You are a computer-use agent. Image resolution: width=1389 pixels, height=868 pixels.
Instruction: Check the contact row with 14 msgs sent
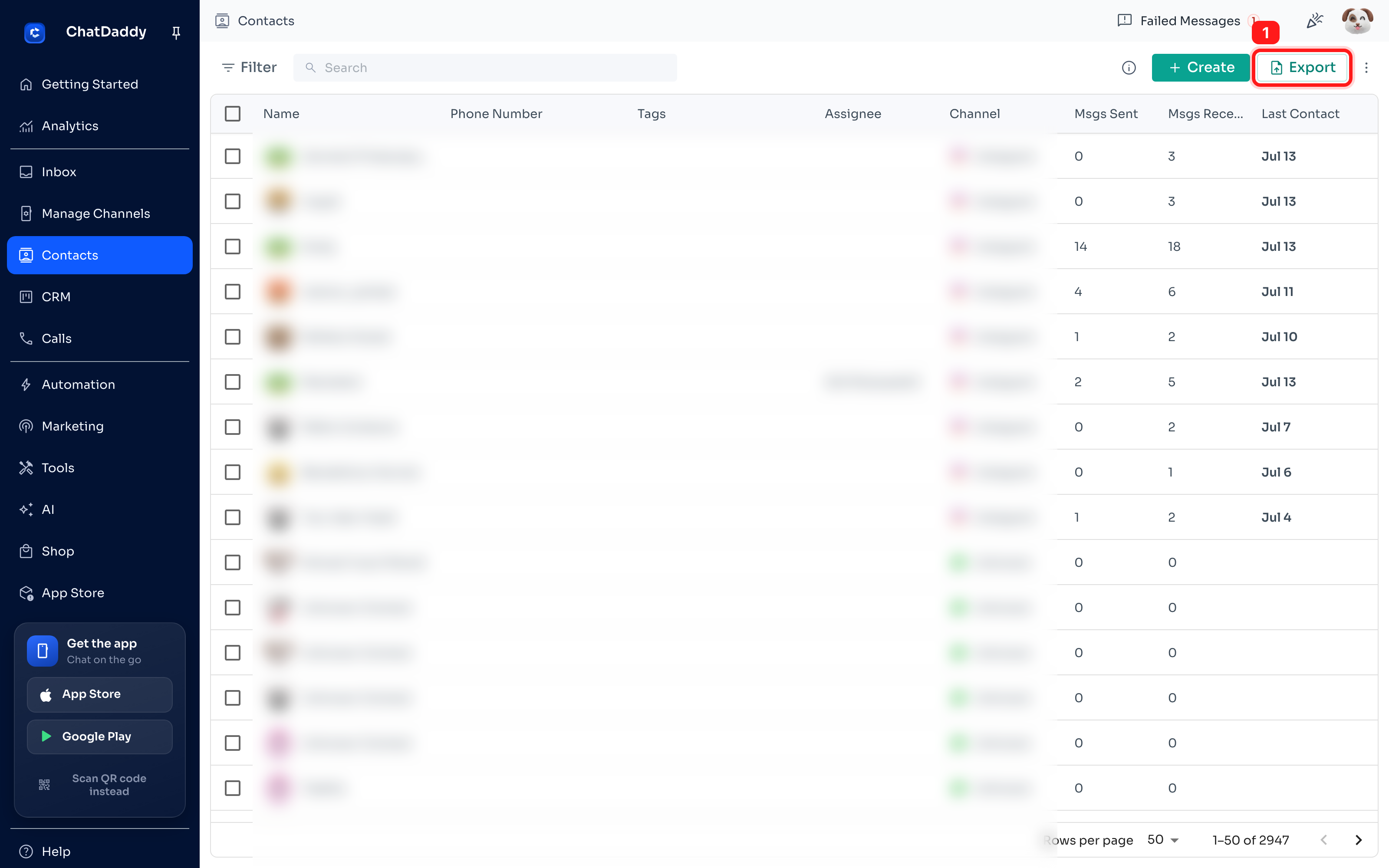233,246
